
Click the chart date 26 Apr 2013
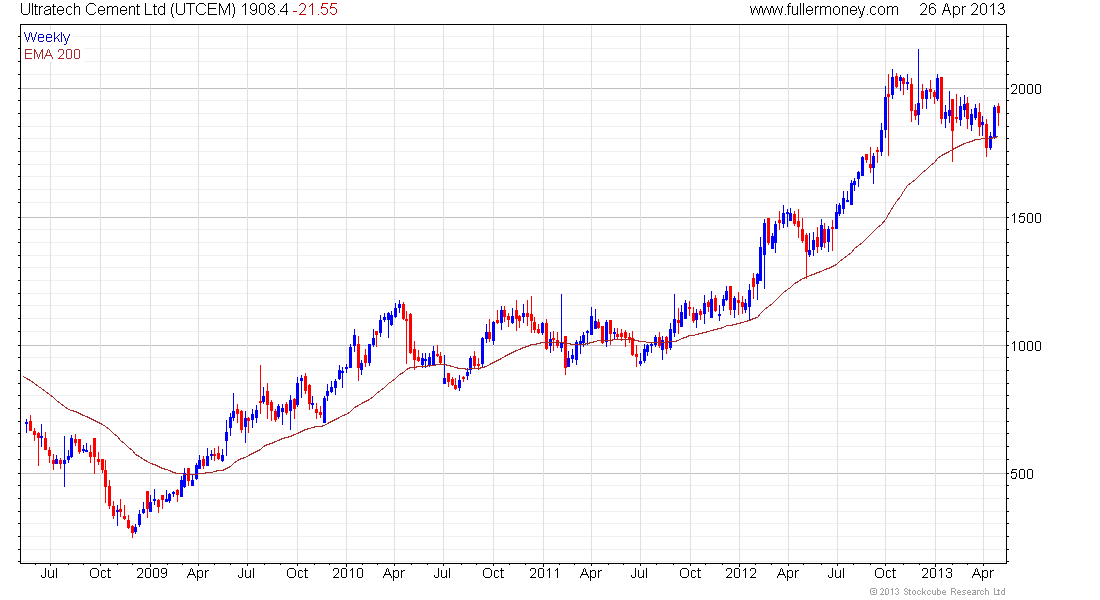pyautogui.click(x=962, y=10)
